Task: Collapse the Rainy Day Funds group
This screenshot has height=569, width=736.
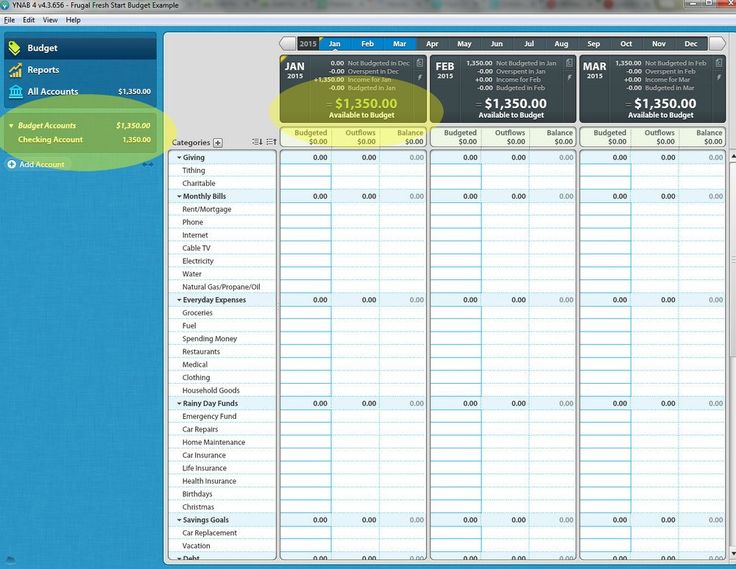Action: 179,403
